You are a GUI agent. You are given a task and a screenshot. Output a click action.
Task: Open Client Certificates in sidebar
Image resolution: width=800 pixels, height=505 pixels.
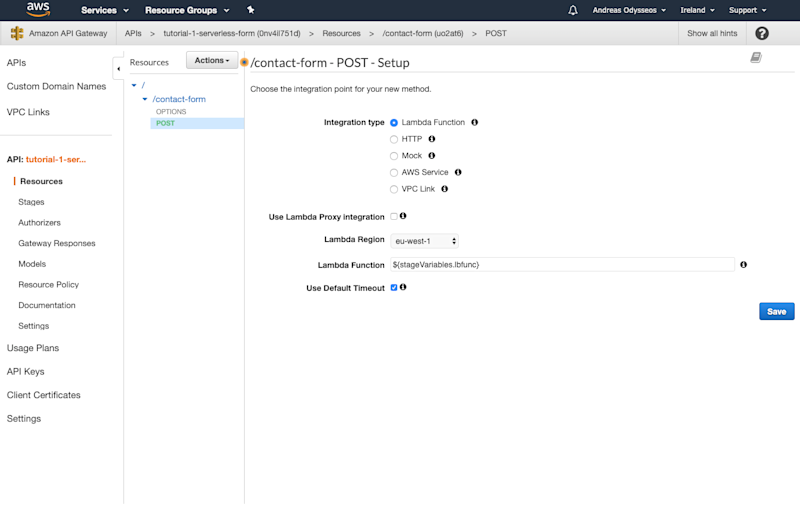(43, 395)
